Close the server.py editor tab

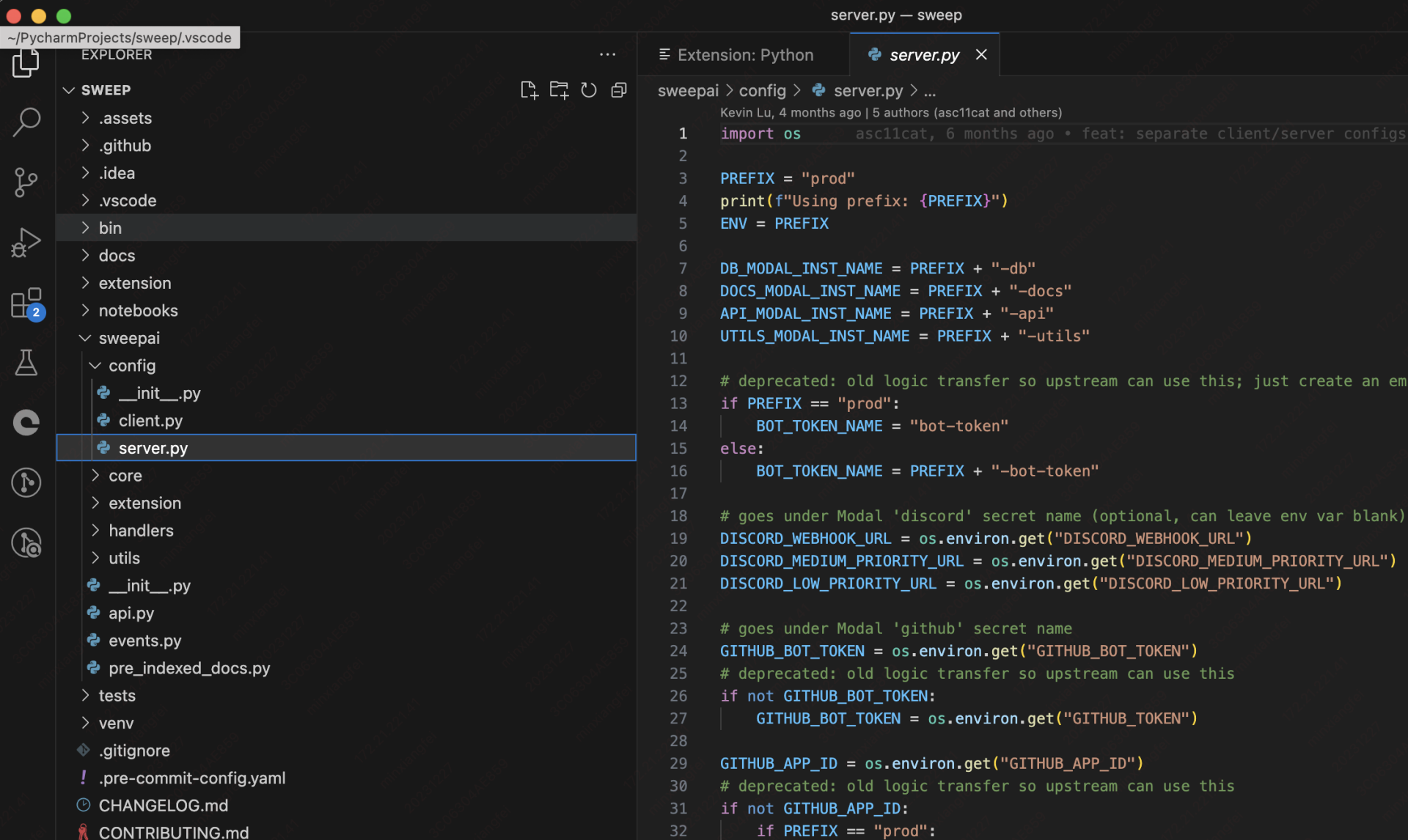(981, 55)
